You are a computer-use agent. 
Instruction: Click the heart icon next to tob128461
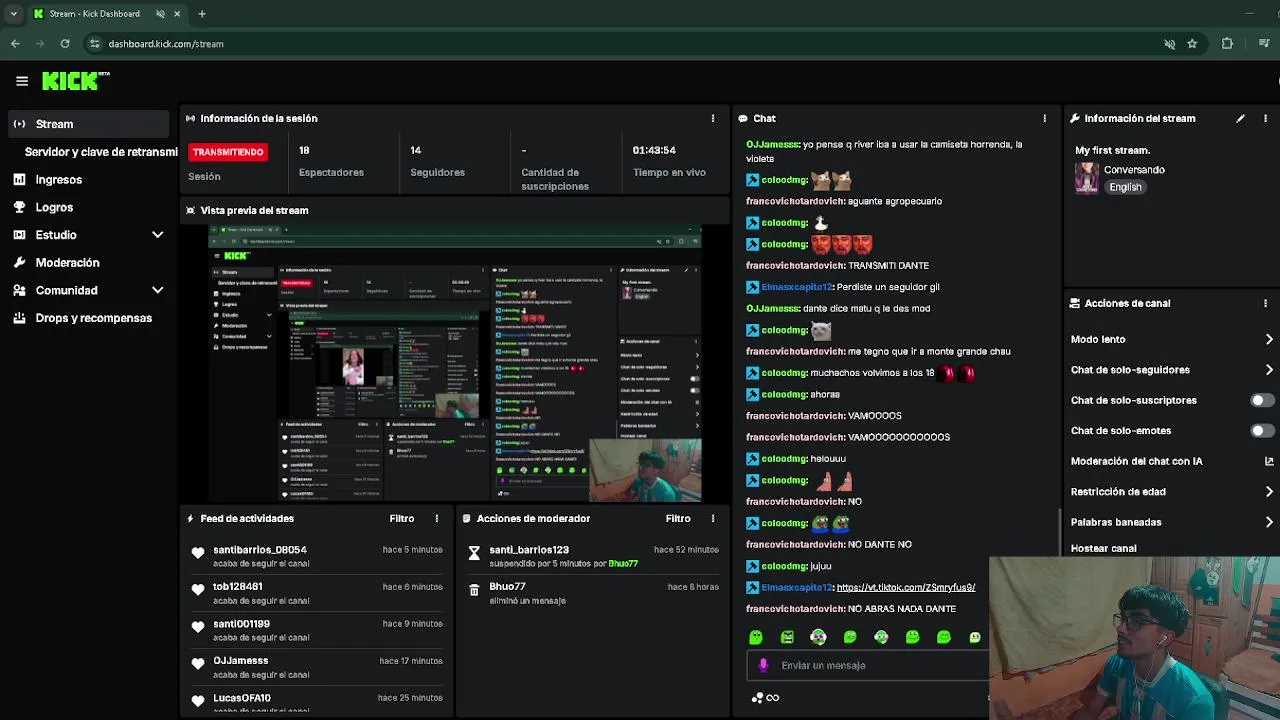tap(198, 590)
